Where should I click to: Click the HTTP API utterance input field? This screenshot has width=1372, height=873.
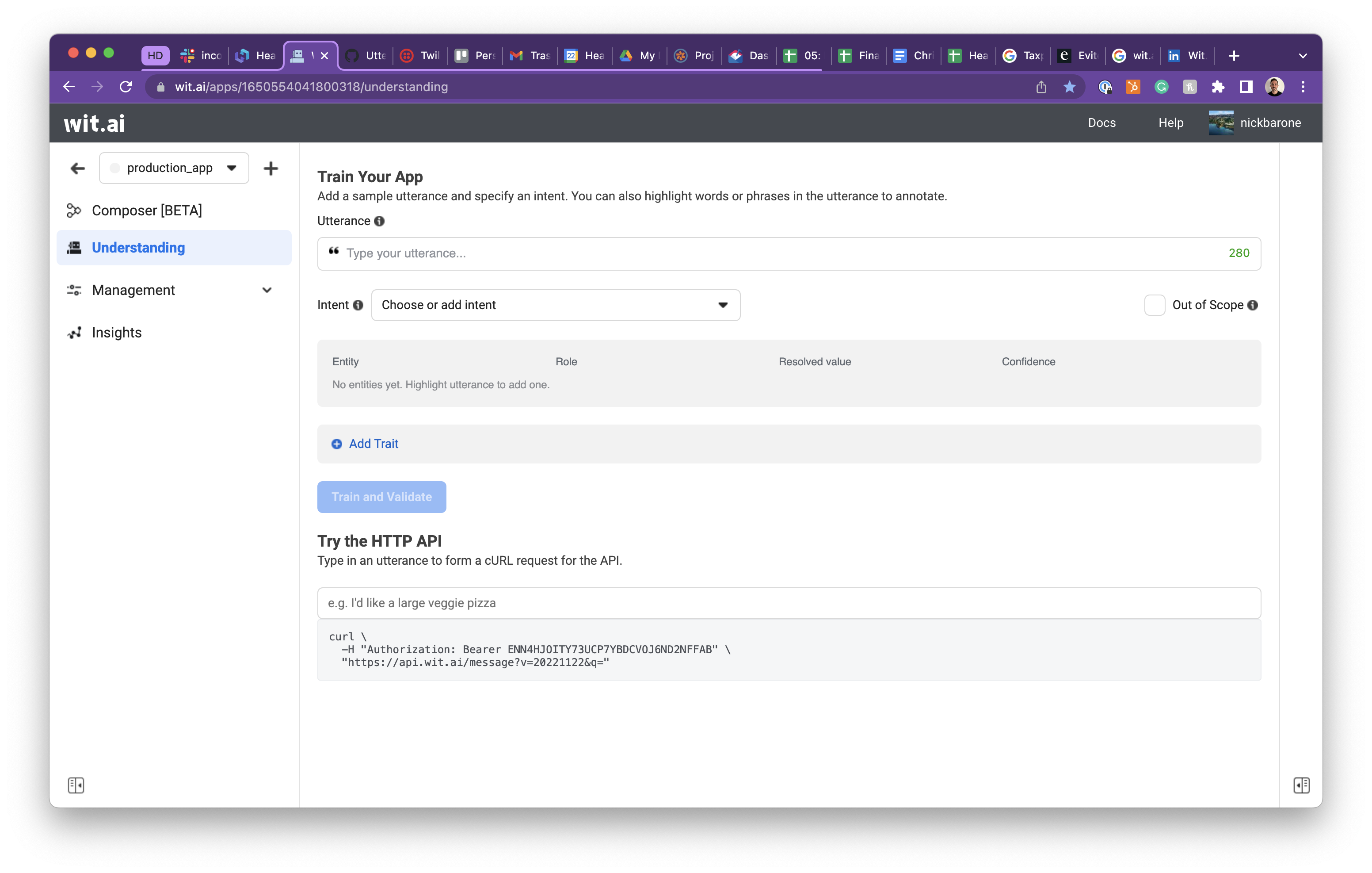tap(789, 603)
